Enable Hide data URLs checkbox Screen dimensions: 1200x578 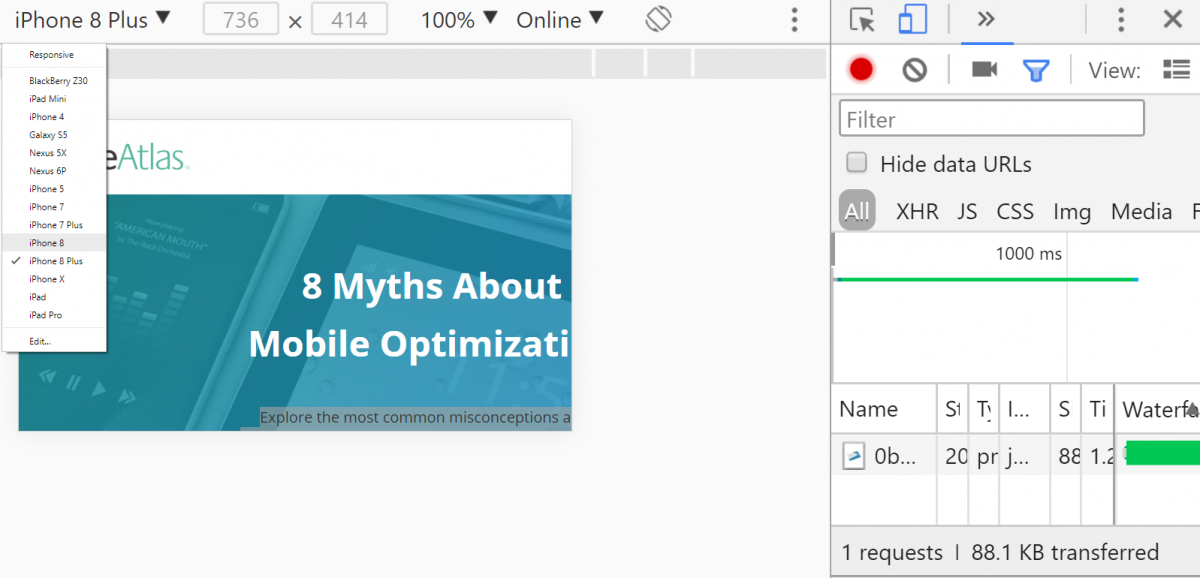(x=857, y=163)
